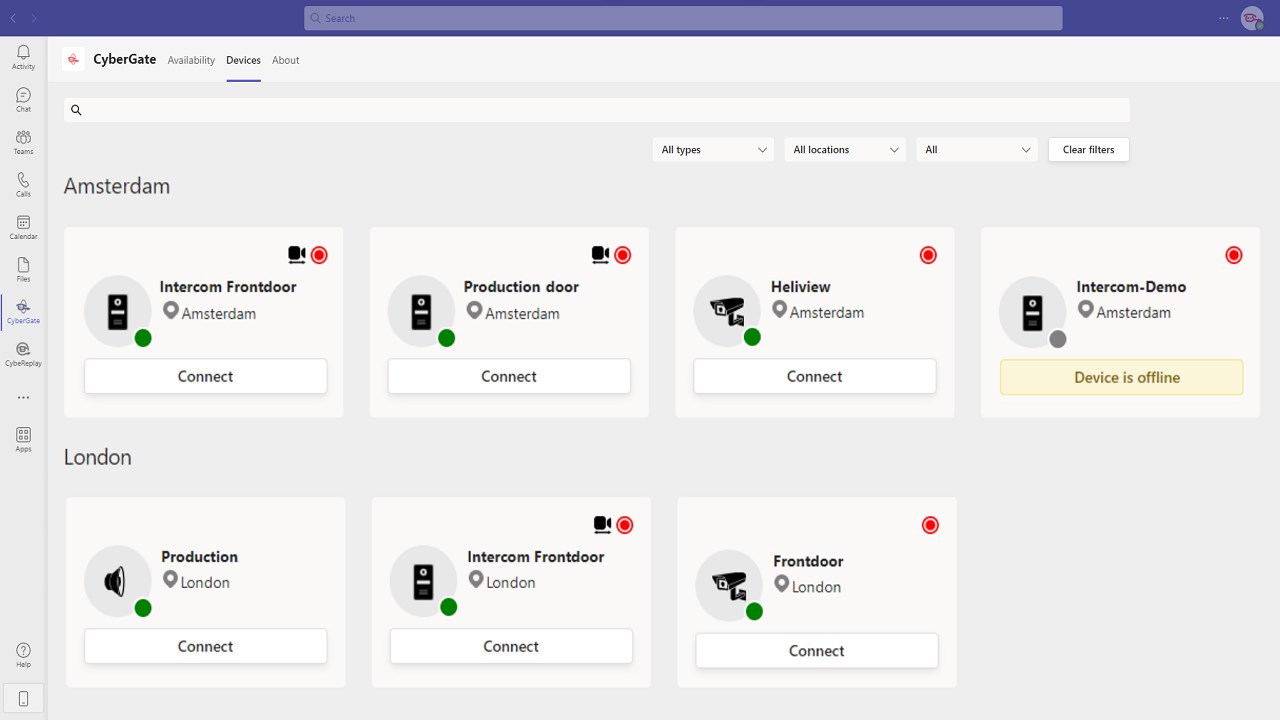The width and height of the screenshot is (1280, 720).
Task: Click the Heliview security camera device icon
Action: point(727,310)
